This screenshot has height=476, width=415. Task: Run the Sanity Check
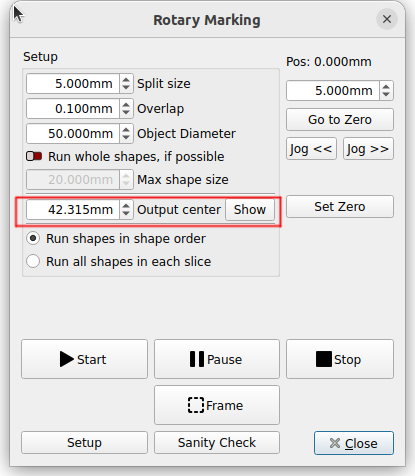217,443
